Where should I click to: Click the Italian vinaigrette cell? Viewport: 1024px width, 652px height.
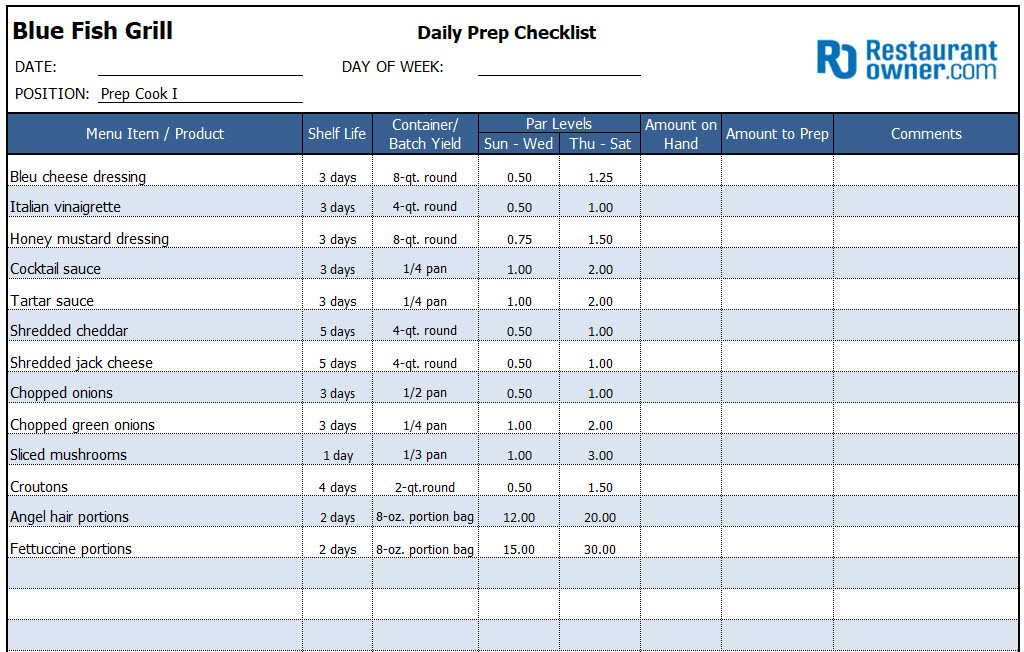(x=155, y=202)
